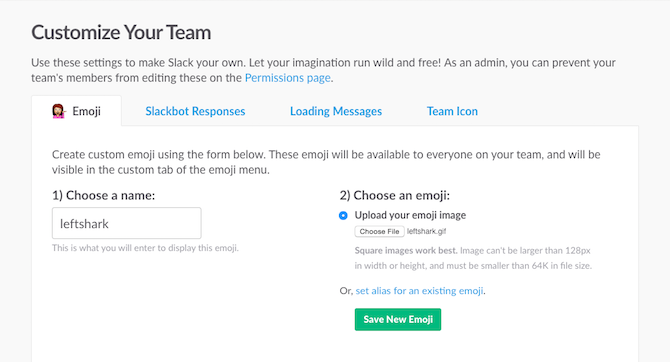Click the emoji name field containing leftshark
The height and width of the screenshot is (362, 670).
126,223
